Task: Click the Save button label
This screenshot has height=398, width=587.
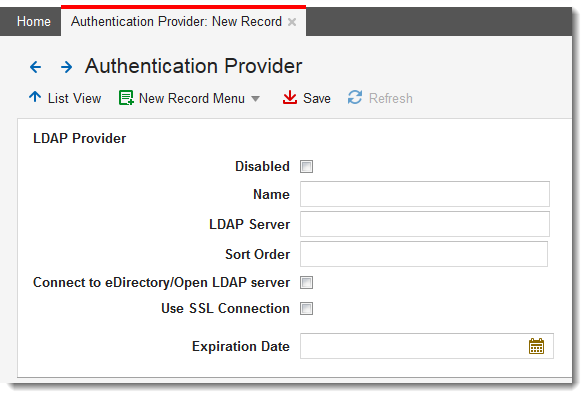Action: coord(317,98)
